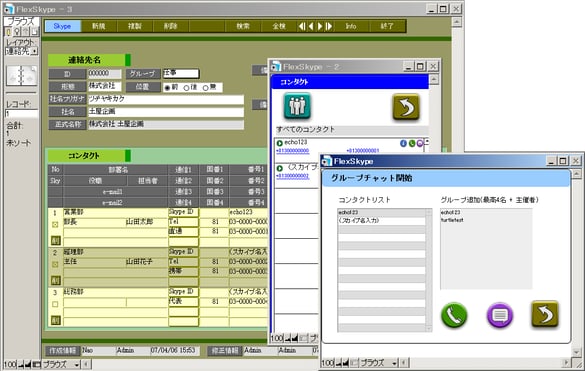Click the olive back arrow in group chat window

545,314
